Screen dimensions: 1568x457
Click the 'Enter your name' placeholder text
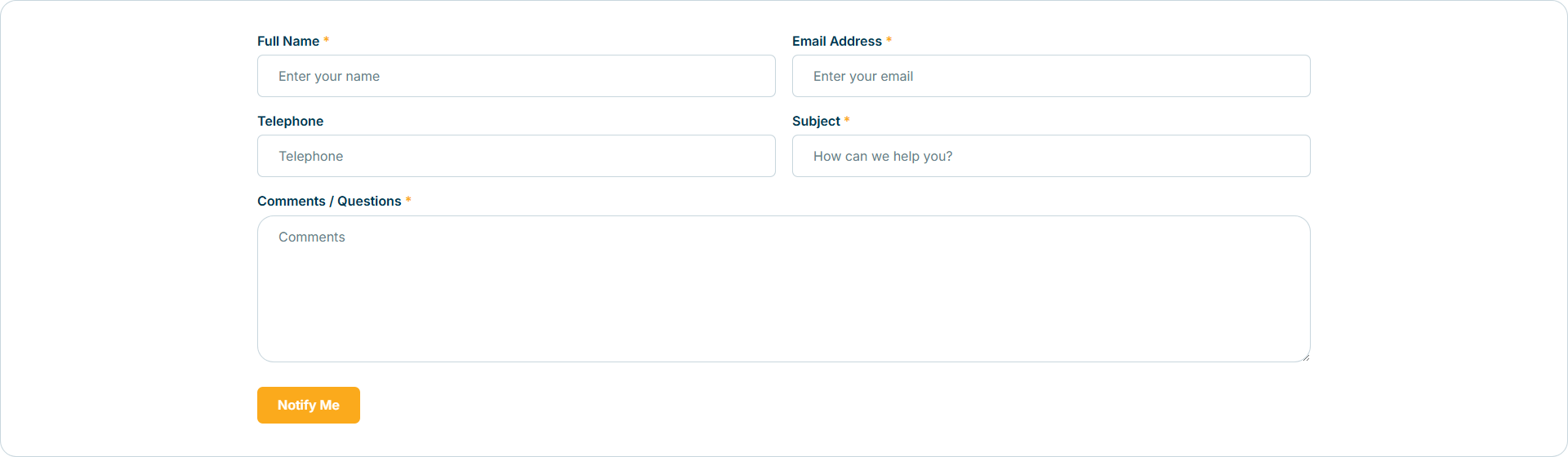(x=329, y=76)
